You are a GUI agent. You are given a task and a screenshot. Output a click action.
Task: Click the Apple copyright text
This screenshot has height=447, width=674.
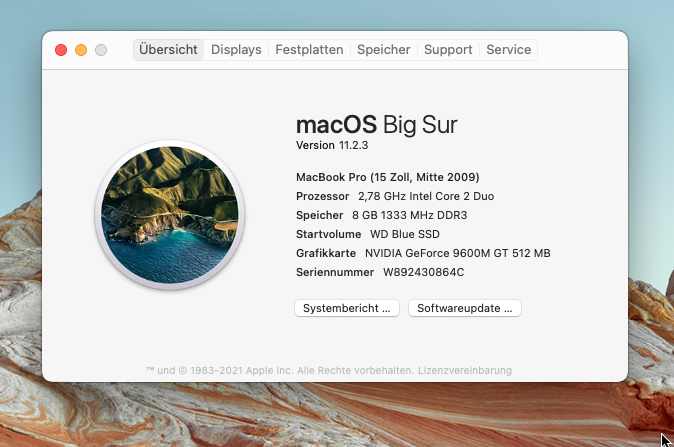(x=280, y=370)
